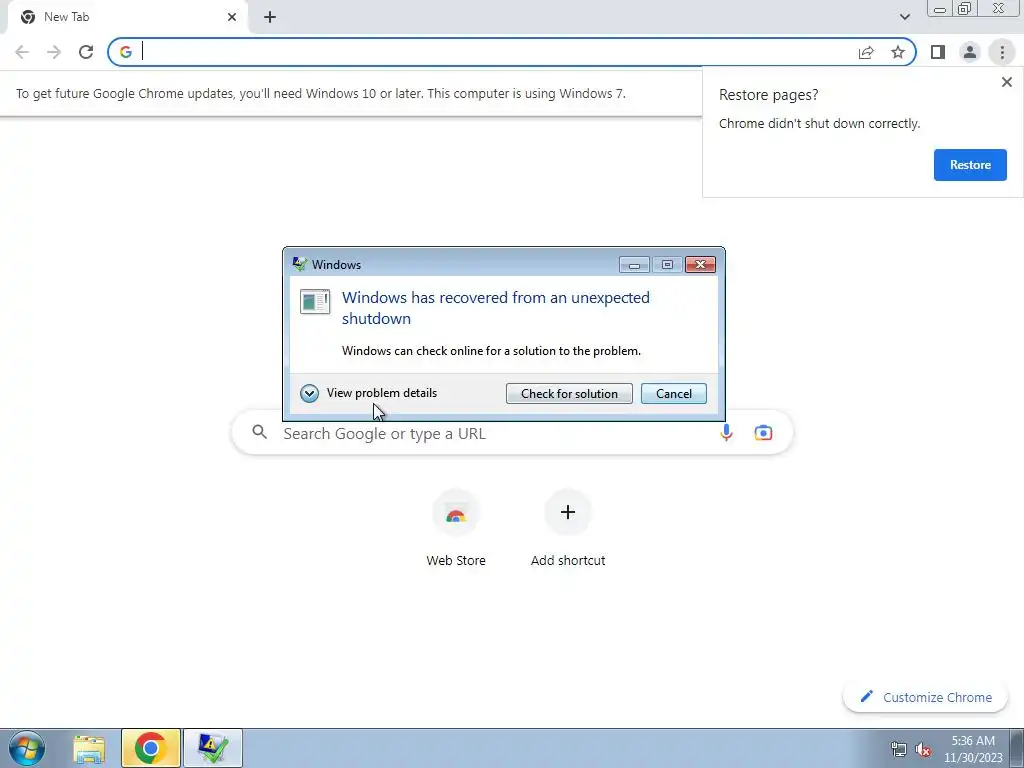Click Chrome icon in taskbar

click(150, 748)
